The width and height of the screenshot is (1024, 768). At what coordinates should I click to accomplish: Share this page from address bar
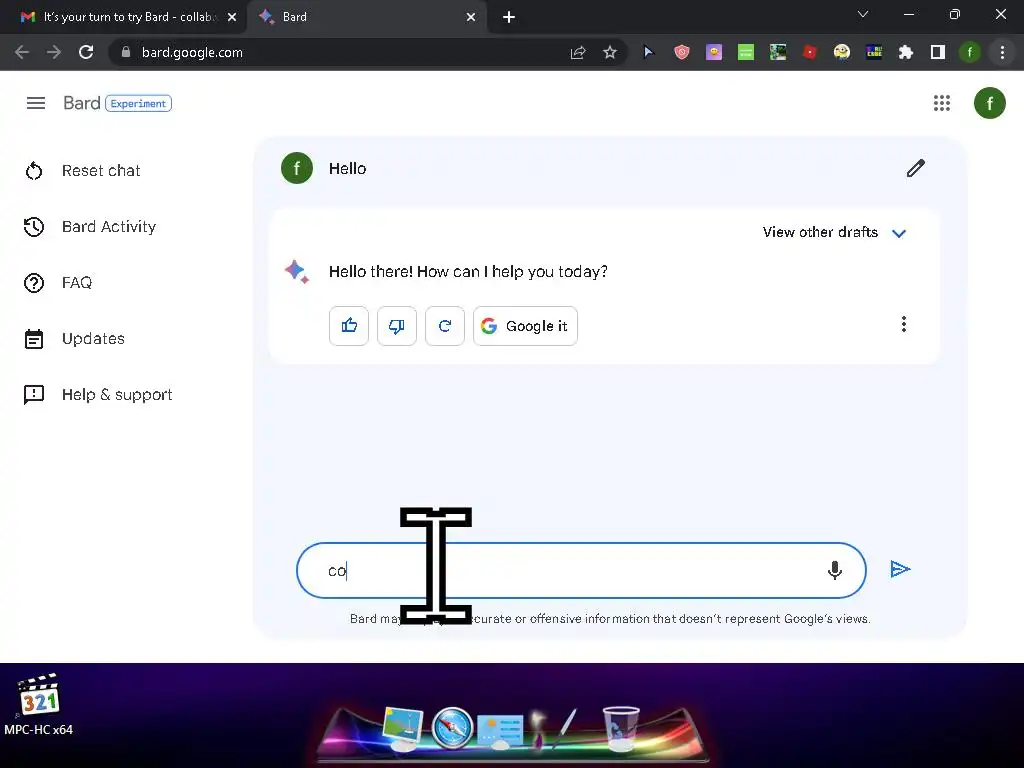click(x=578, y=52)
